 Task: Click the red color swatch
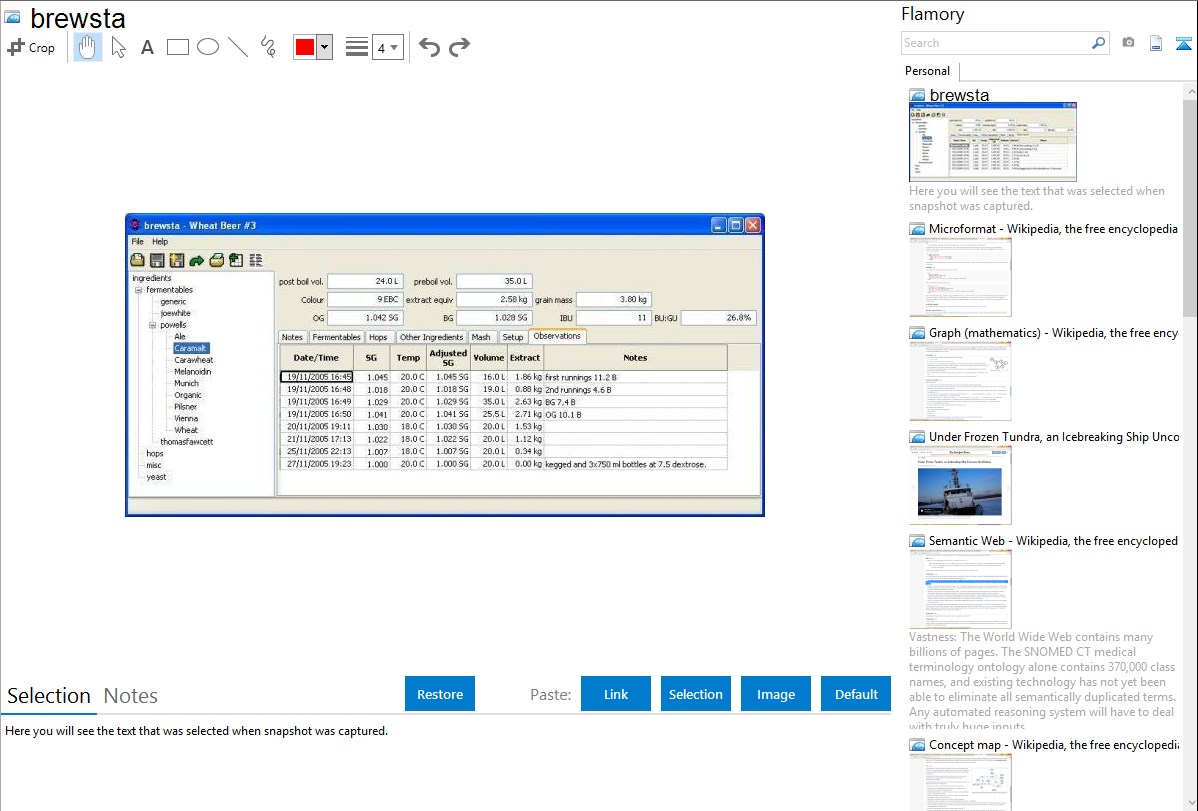[x=305, y=47]
